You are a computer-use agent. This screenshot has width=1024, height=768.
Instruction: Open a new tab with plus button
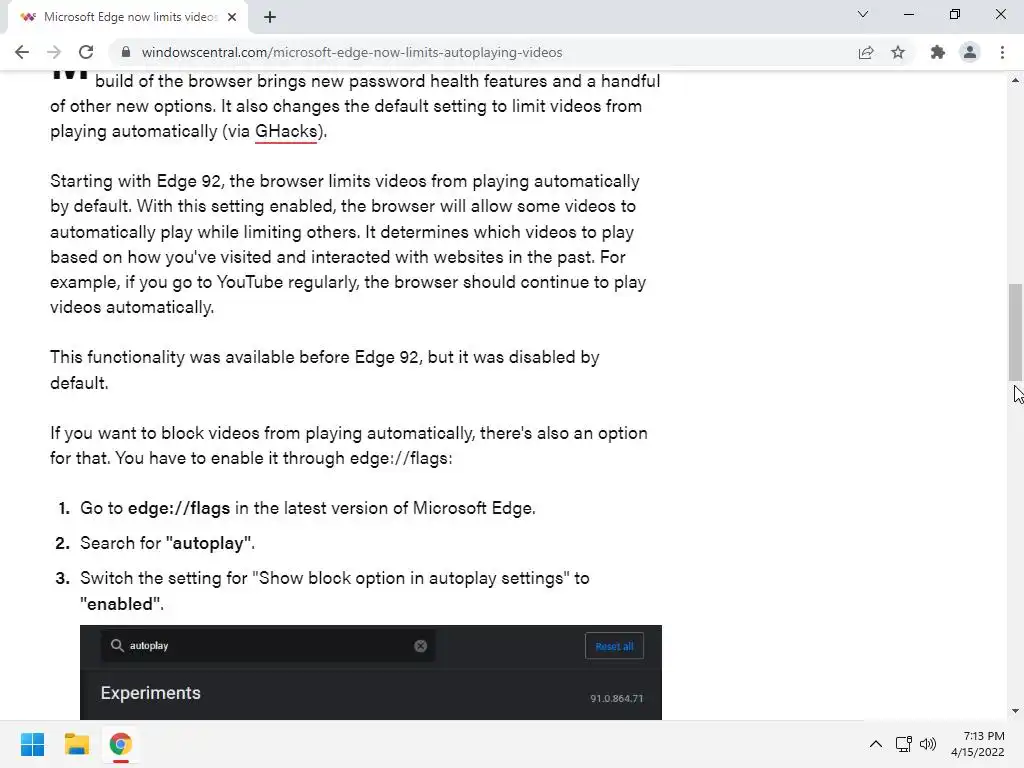click(x=270, y=17)
